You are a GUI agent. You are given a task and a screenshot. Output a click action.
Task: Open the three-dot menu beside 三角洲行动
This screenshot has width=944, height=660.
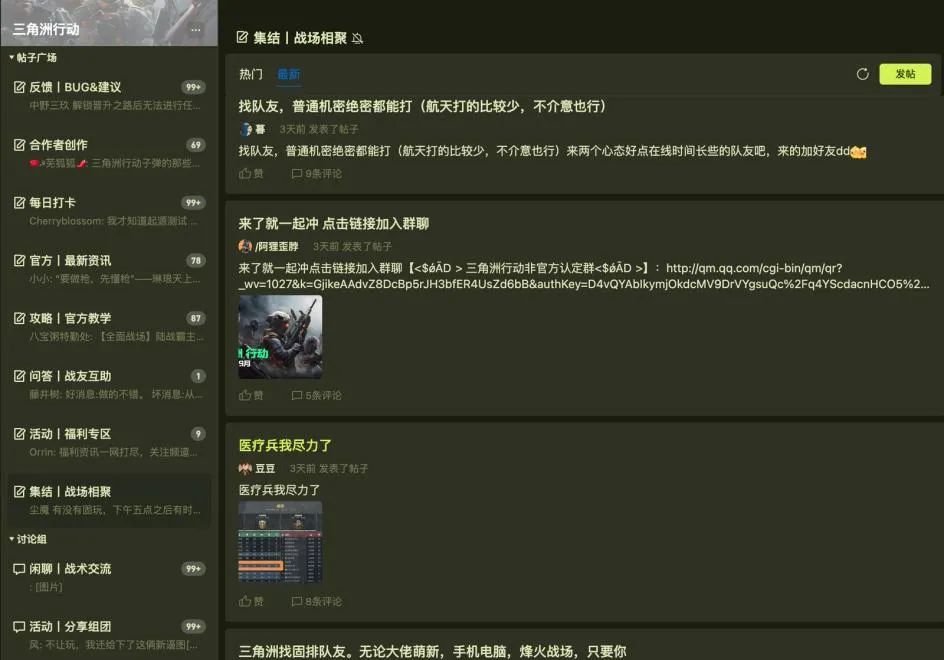196,30
